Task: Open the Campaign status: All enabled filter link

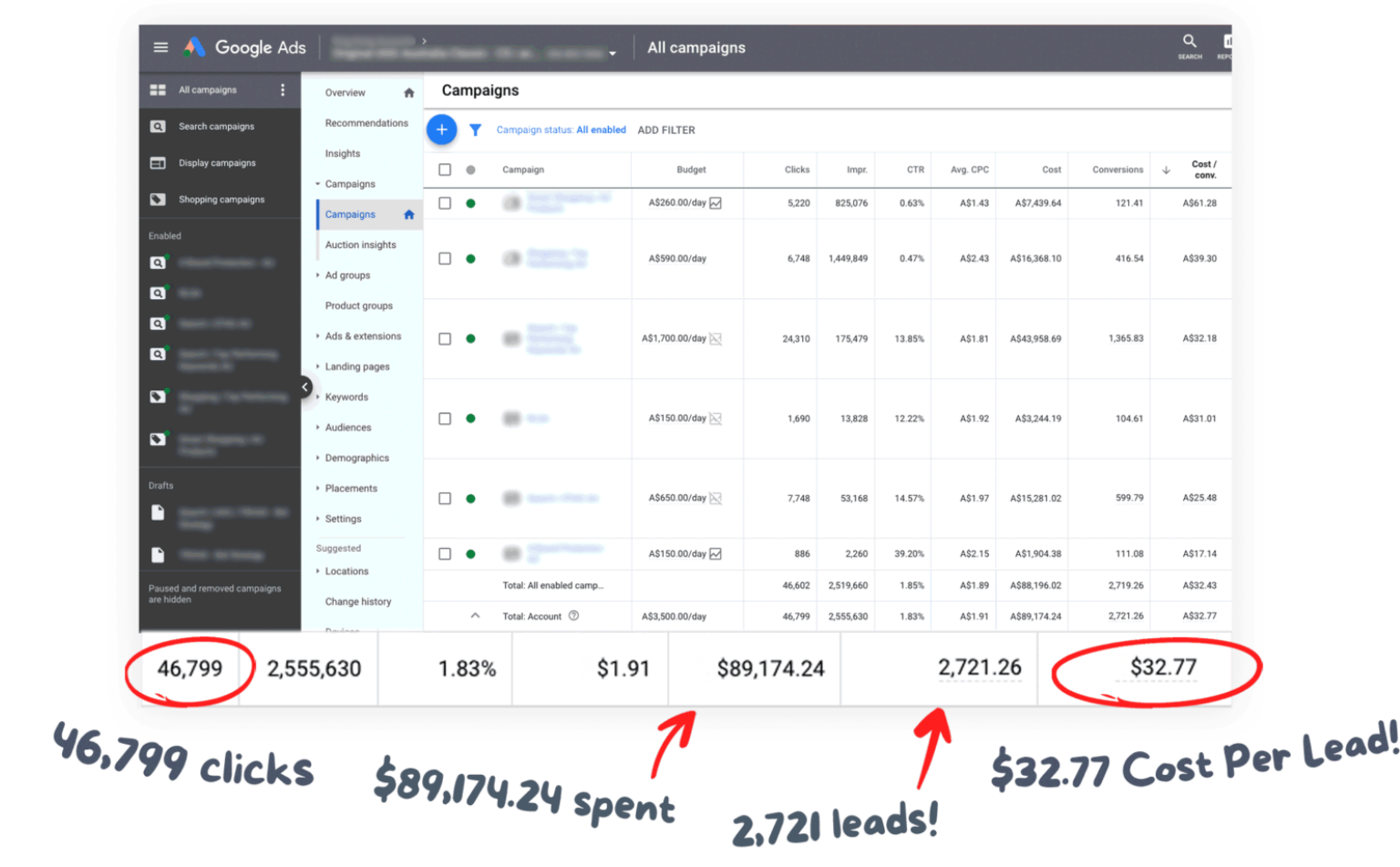Action: 561,129
